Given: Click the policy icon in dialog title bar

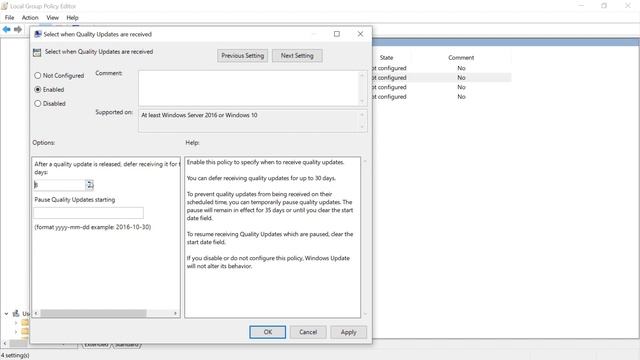Looking at the screenshot, I should point(38,34).
